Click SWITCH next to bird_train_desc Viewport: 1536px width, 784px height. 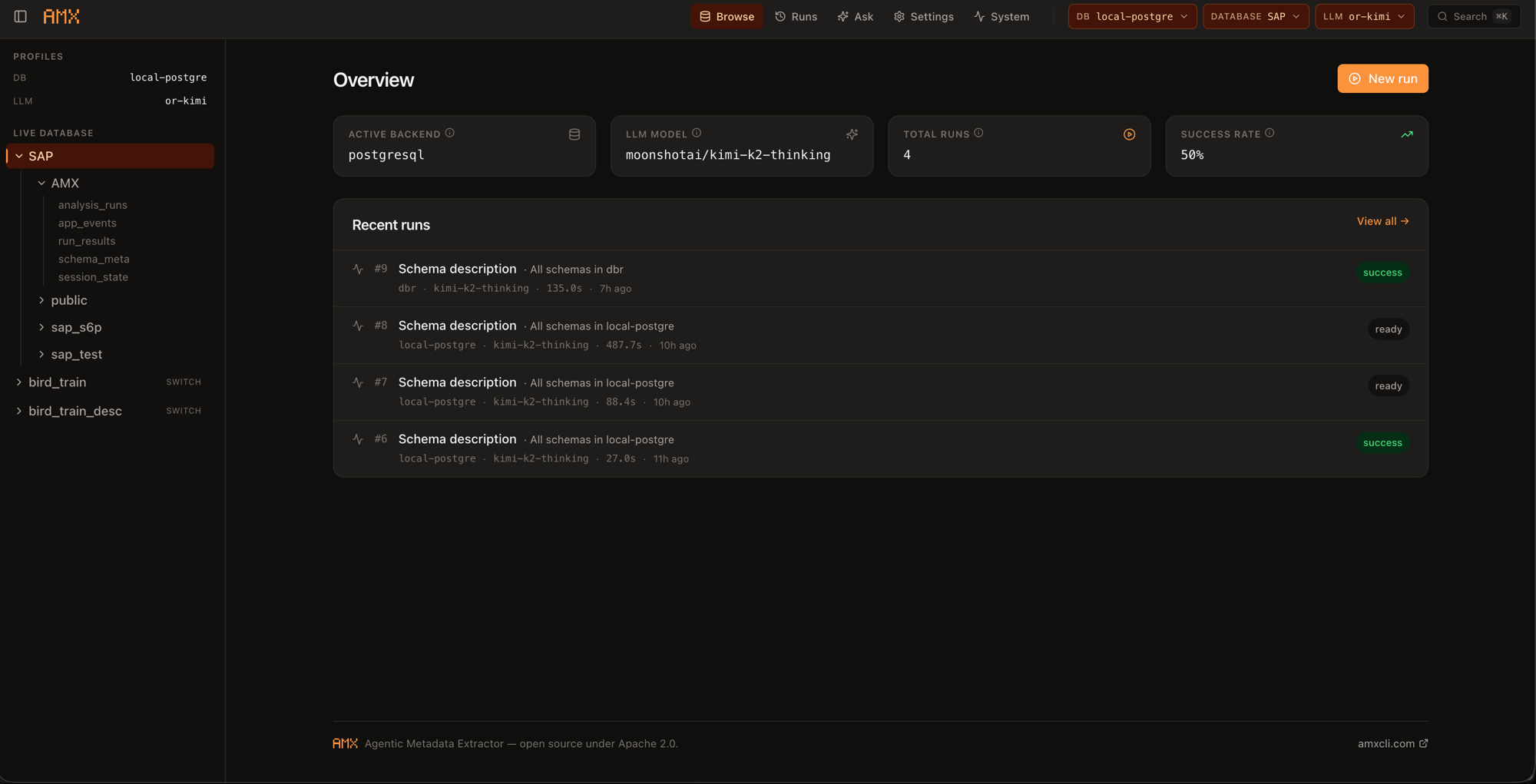(184, 411)
